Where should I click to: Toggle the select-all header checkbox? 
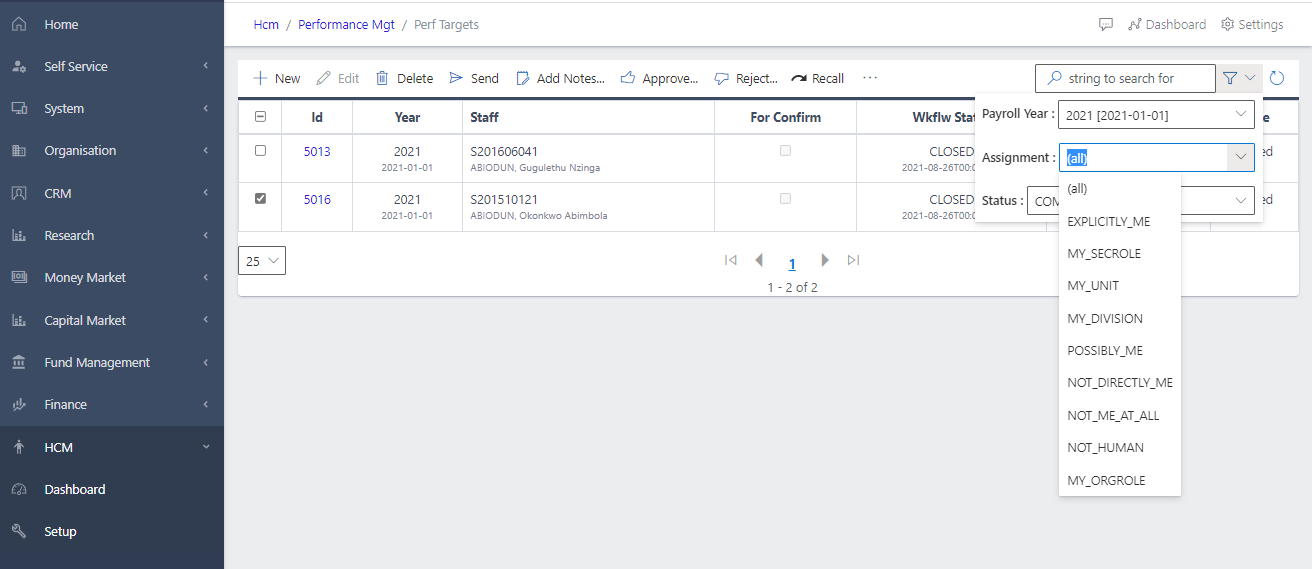[261, 117]
